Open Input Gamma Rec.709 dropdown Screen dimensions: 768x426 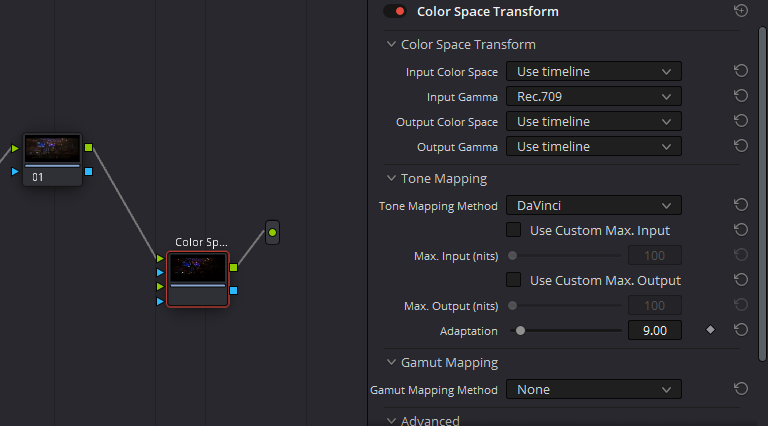click(594, 96)
